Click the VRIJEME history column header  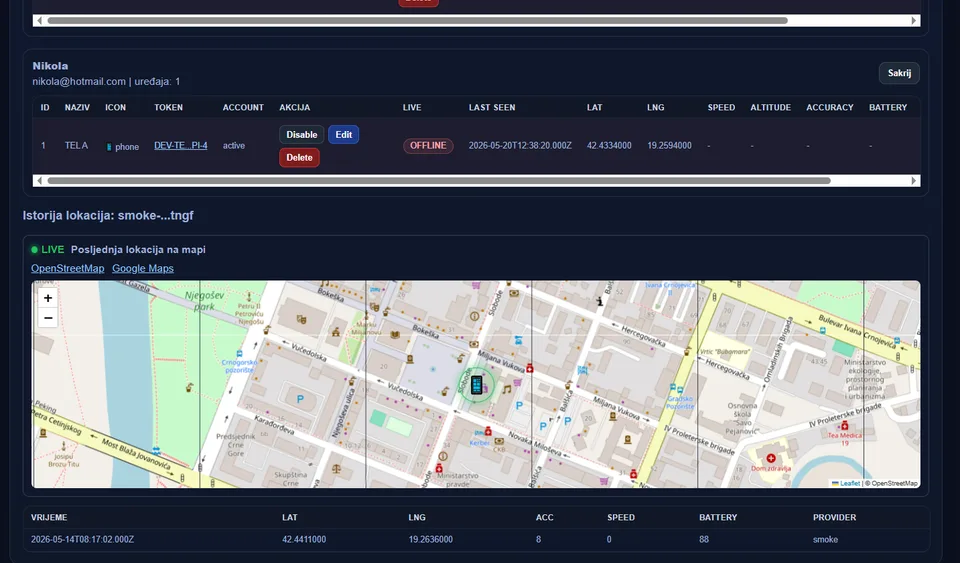(49, 517)
